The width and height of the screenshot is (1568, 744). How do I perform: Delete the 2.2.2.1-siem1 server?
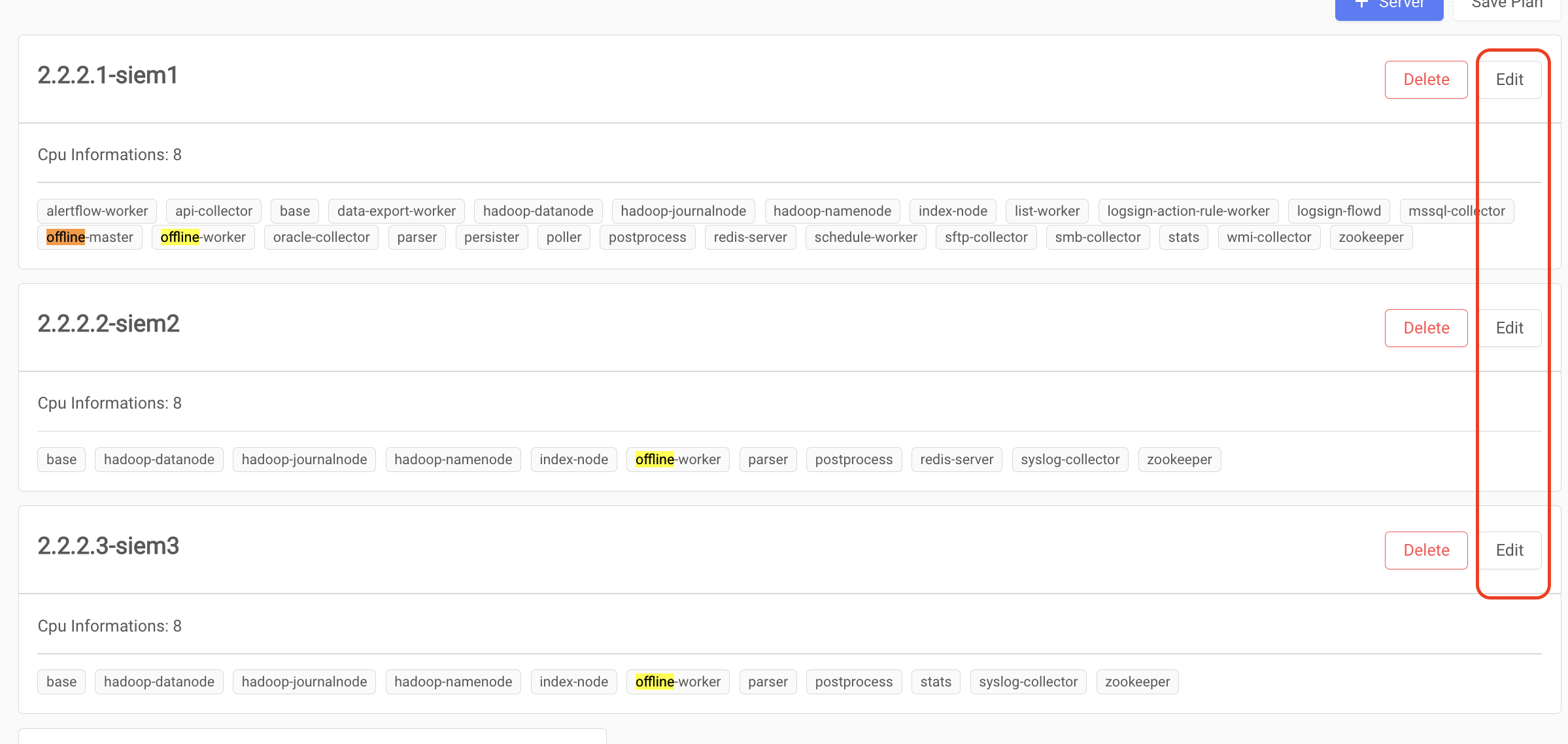coord(1426,80)
